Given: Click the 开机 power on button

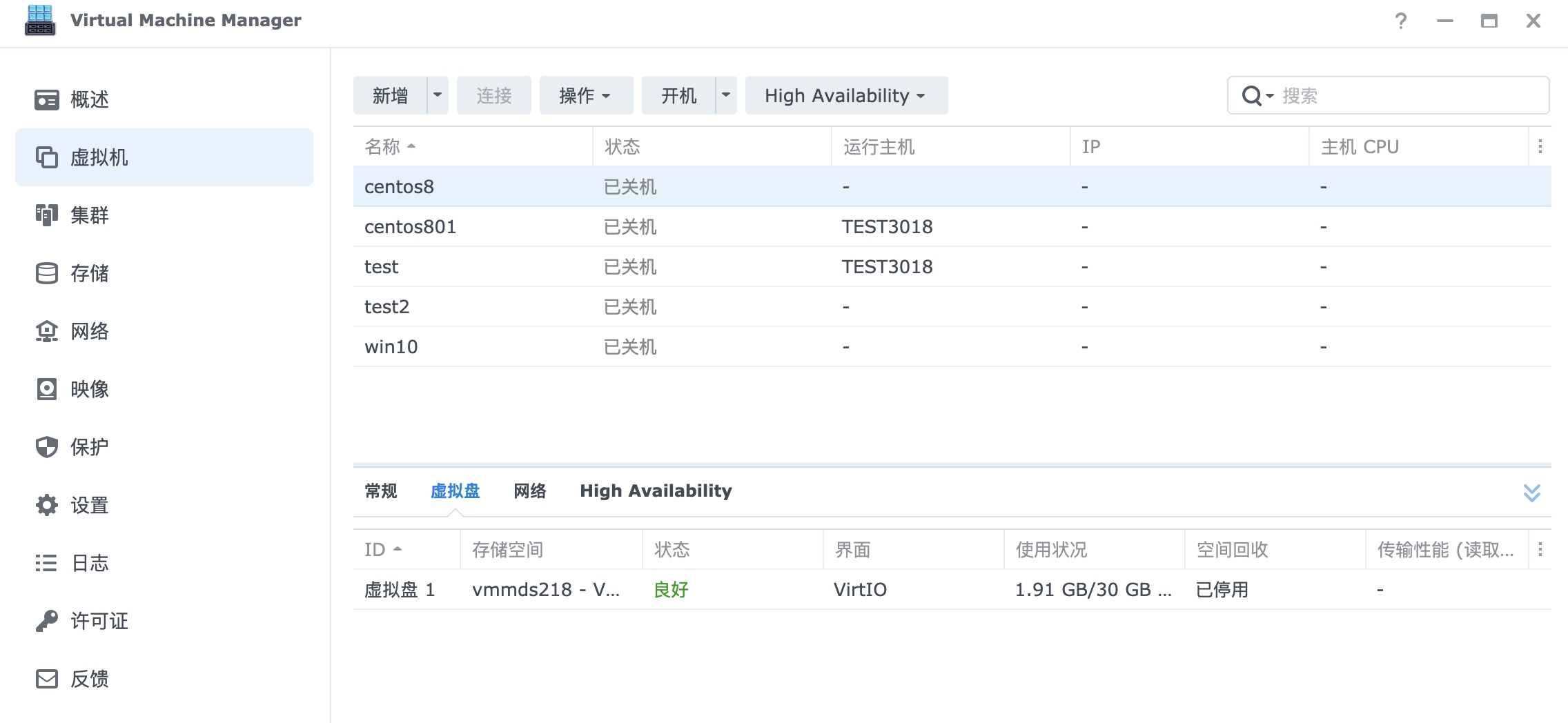Looking at the screenshot, I should pos(679,95).
